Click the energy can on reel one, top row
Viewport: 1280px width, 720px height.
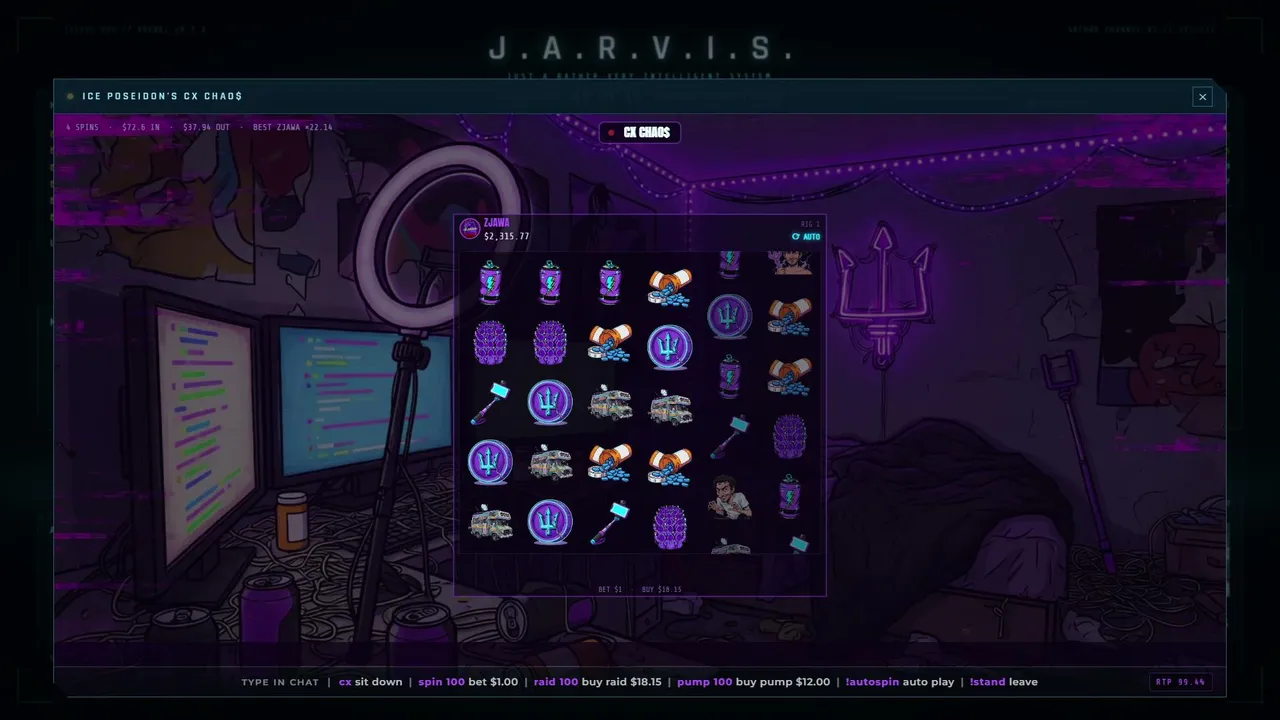(x=490, y=283)
